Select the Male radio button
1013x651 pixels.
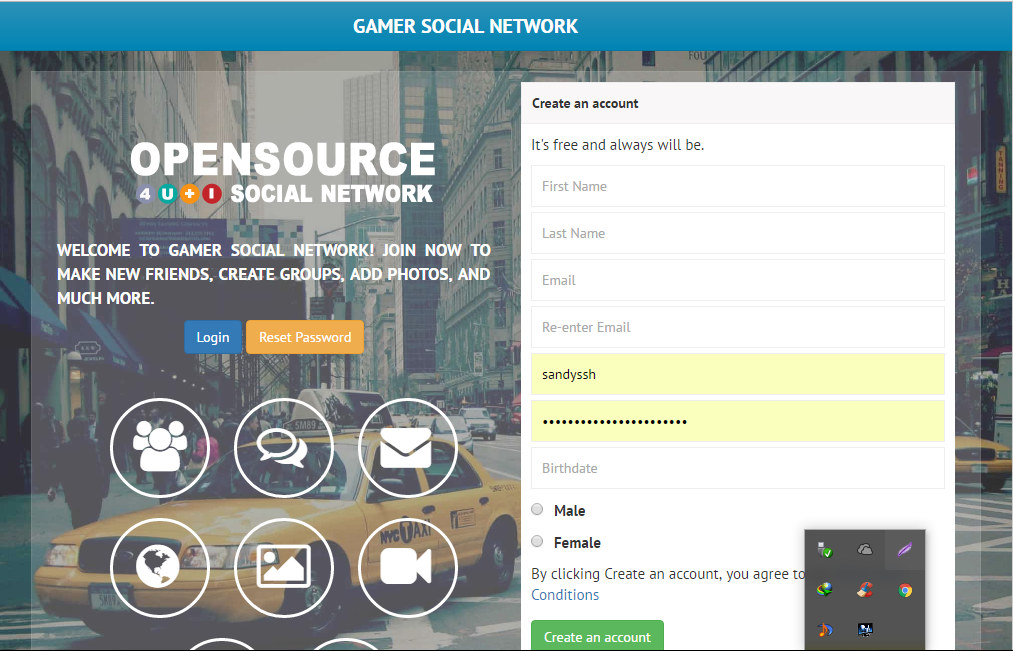(538, 509)
